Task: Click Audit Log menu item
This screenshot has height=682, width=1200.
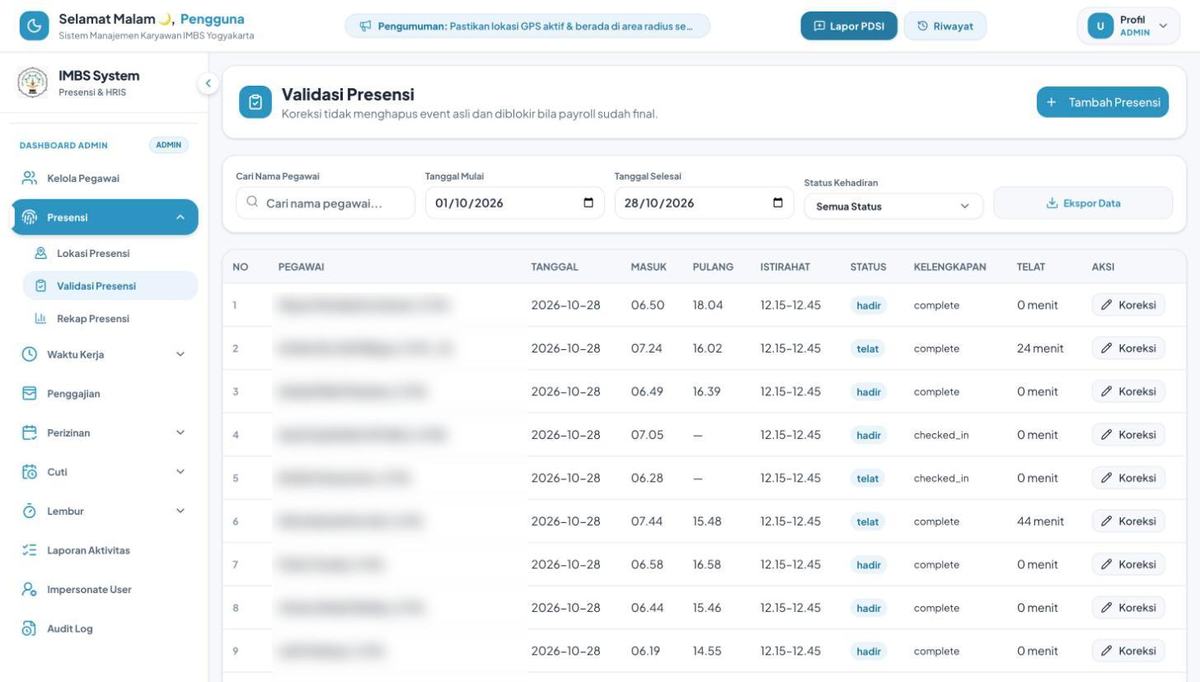Action: tap(105, 628)
